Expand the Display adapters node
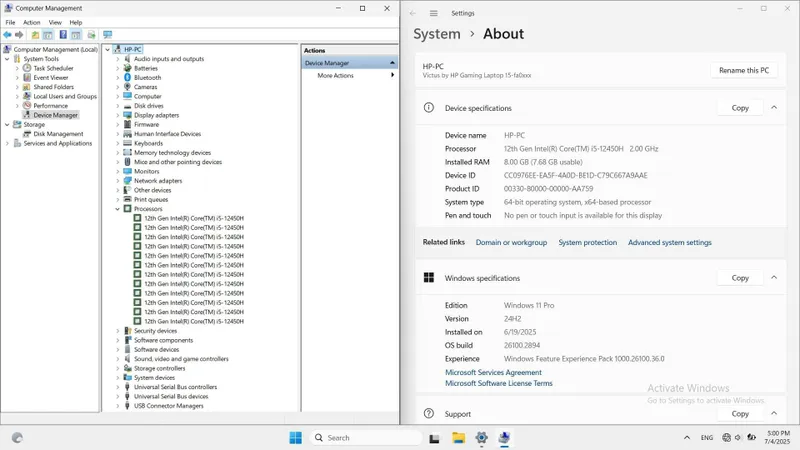800x450 pixels. click(117, 115)
